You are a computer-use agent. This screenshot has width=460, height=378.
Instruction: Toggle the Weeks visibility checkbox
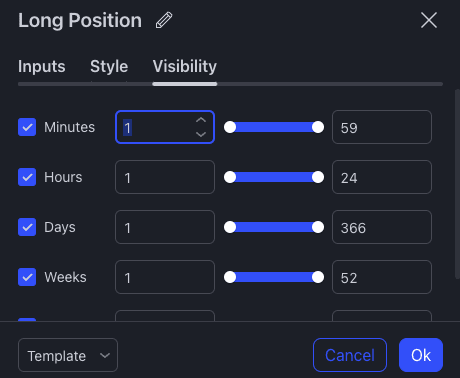pos(27,277)
